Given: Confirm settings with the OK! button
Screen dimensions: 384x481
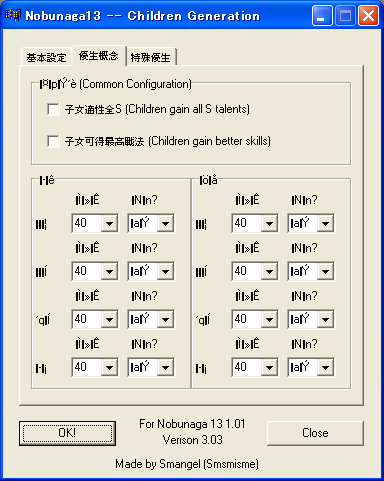Looking at the screenshot, I should pos(67,433).
